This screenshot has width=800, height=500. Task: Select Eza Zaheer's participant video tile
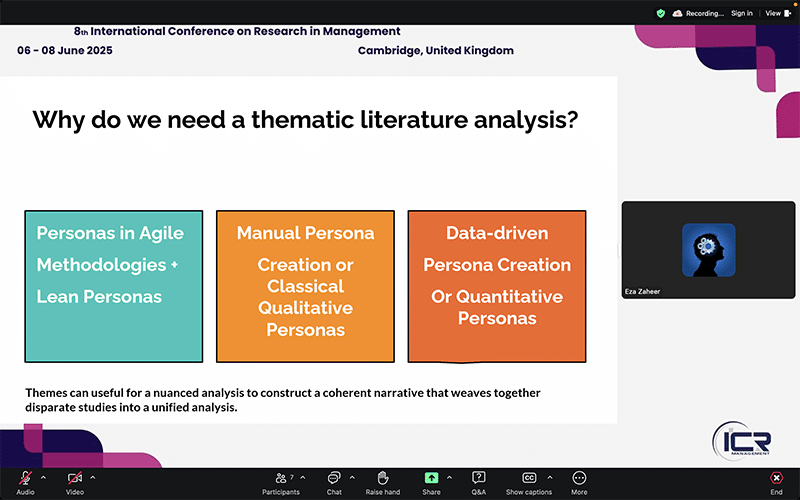pos(708,250)
